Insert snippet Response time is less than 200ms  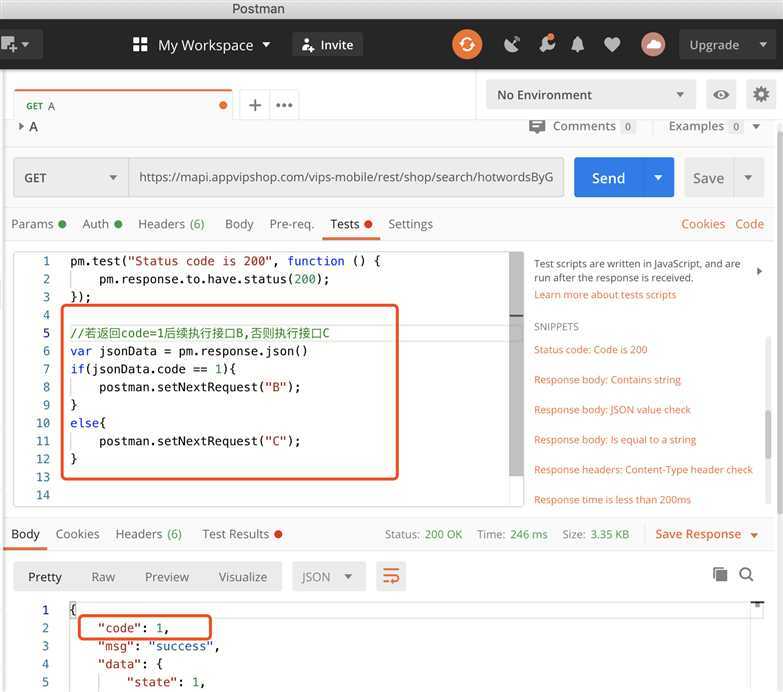coord(612,499)
